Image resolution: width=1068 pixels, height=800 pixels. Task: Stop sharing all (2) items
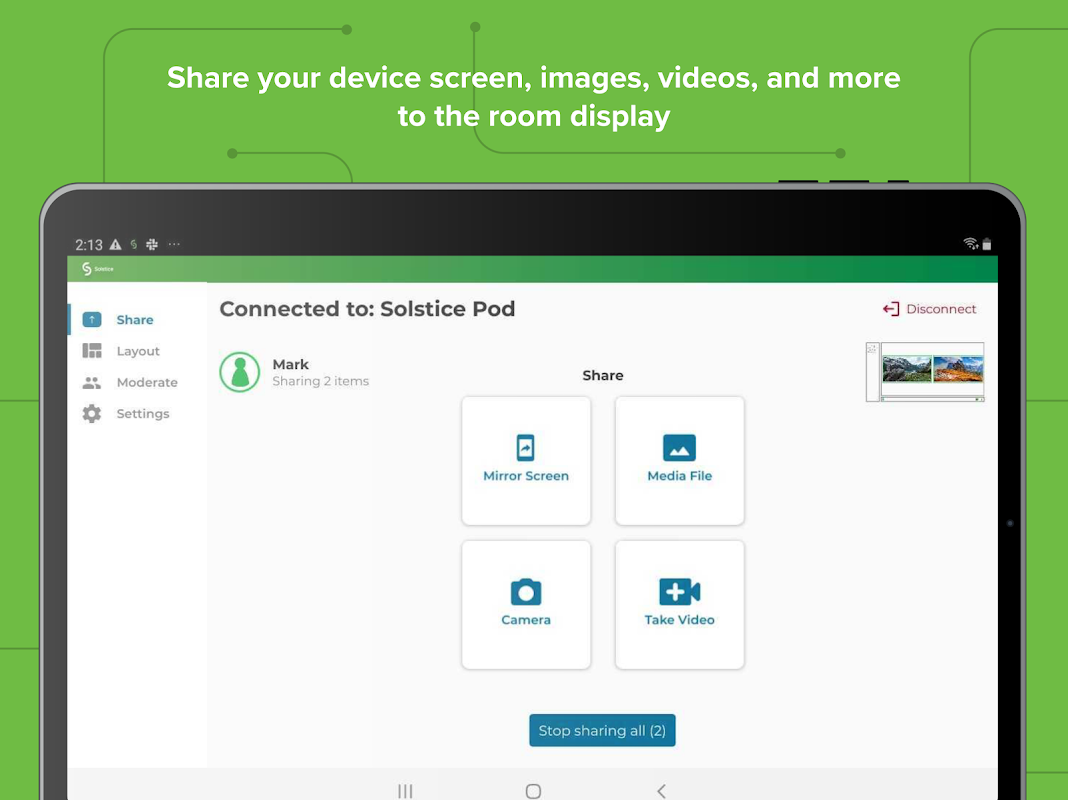tap(602, 731)
